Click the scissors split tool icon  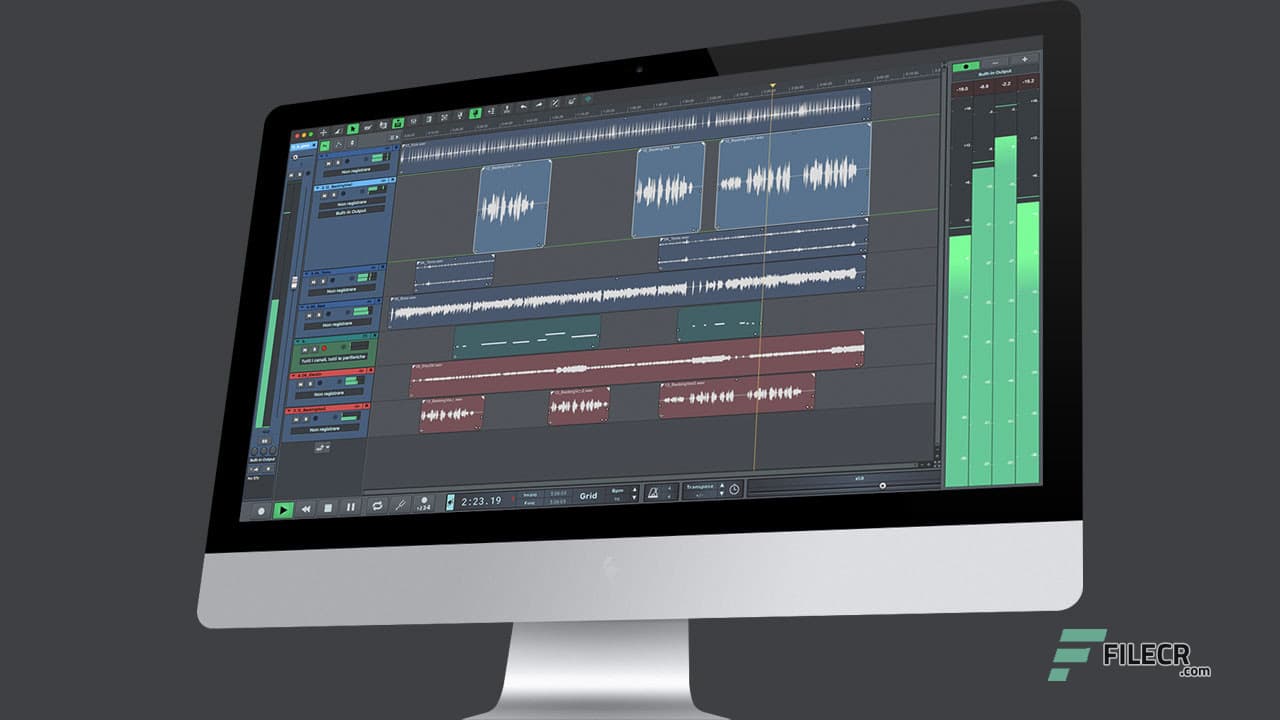pos(460,116)
